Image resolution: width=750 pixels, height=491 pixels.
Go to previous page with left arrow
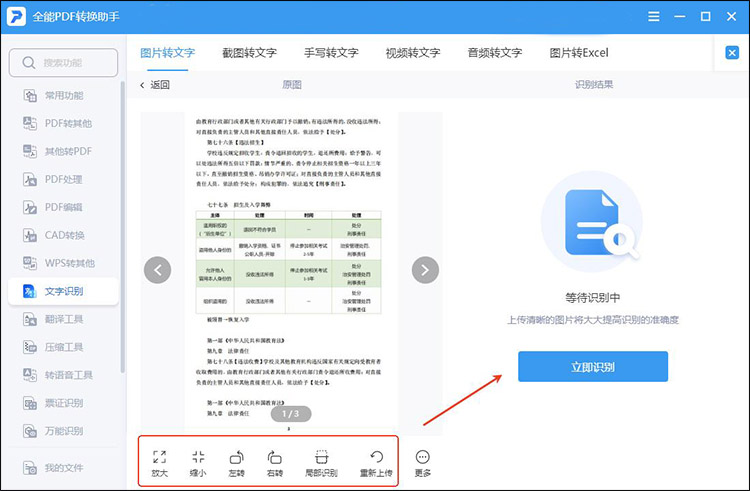[157, 269]
